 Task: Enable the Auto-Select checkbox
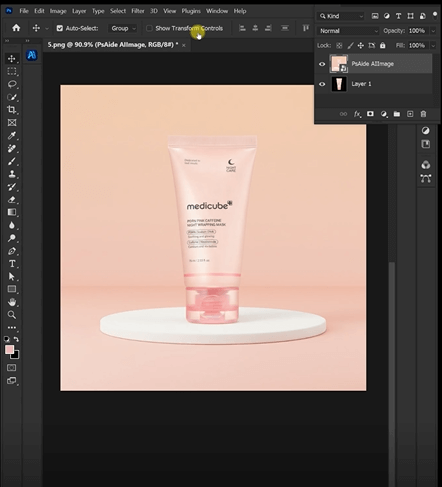point(60,28)
